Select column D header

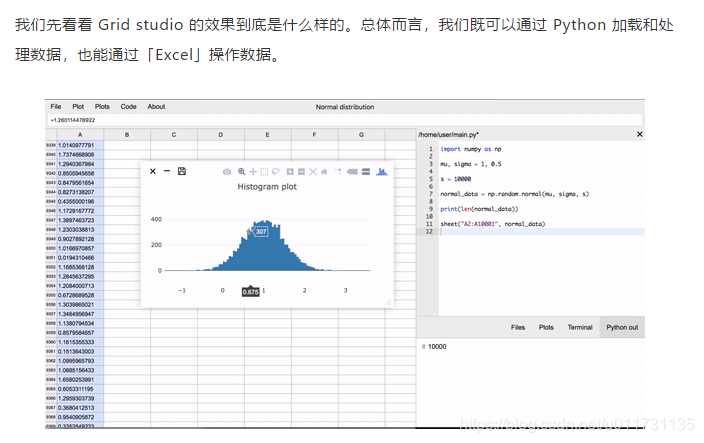pyautogui.click(x=220, y=135)
